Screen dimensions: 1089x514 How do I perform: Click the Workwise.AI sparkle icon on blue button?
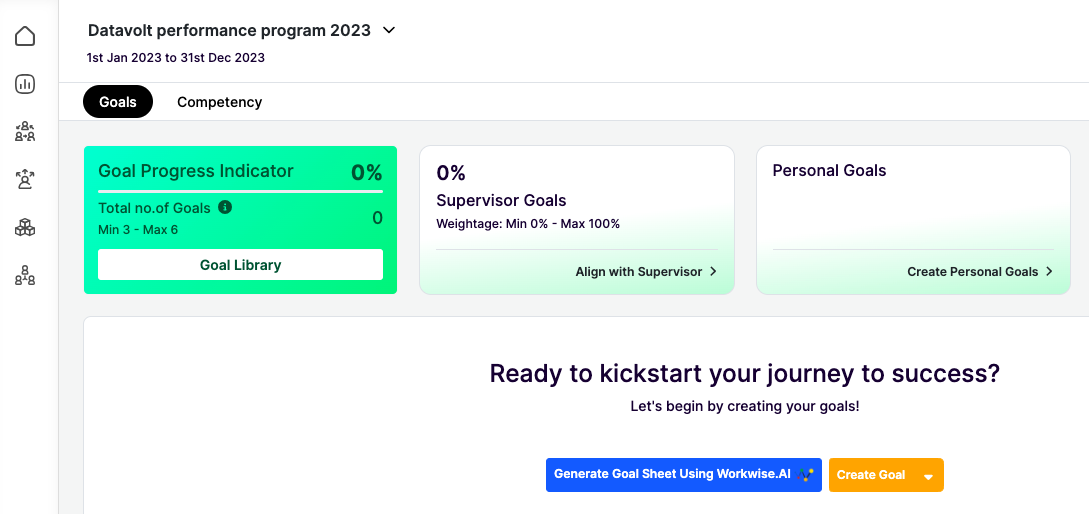(x=806, y=474)
